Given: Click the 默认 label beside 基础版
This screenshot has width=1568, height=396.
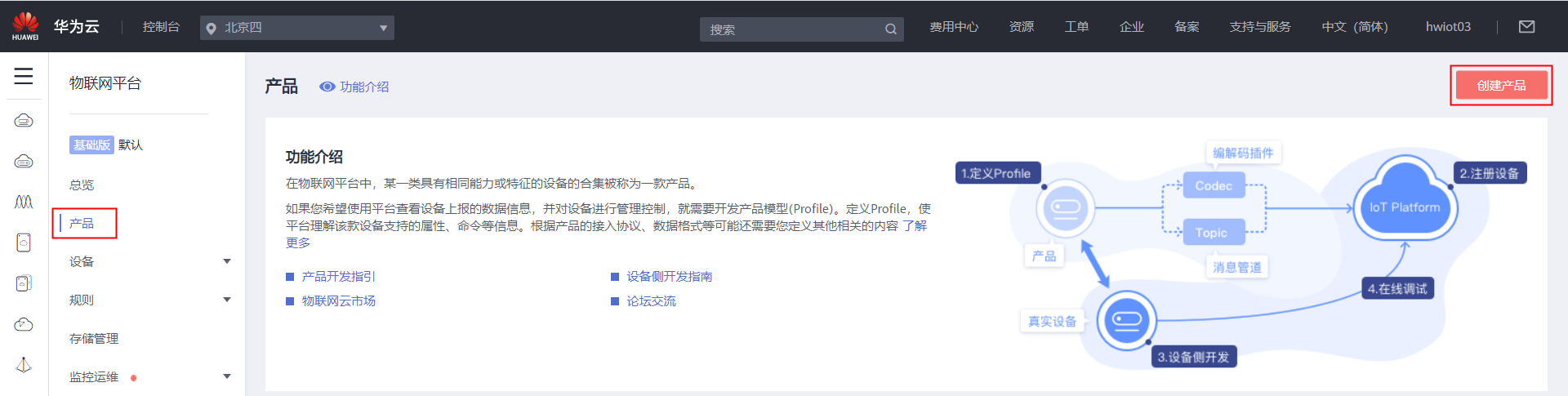Looking at the screenshot, I should click(x=131, y=145).
